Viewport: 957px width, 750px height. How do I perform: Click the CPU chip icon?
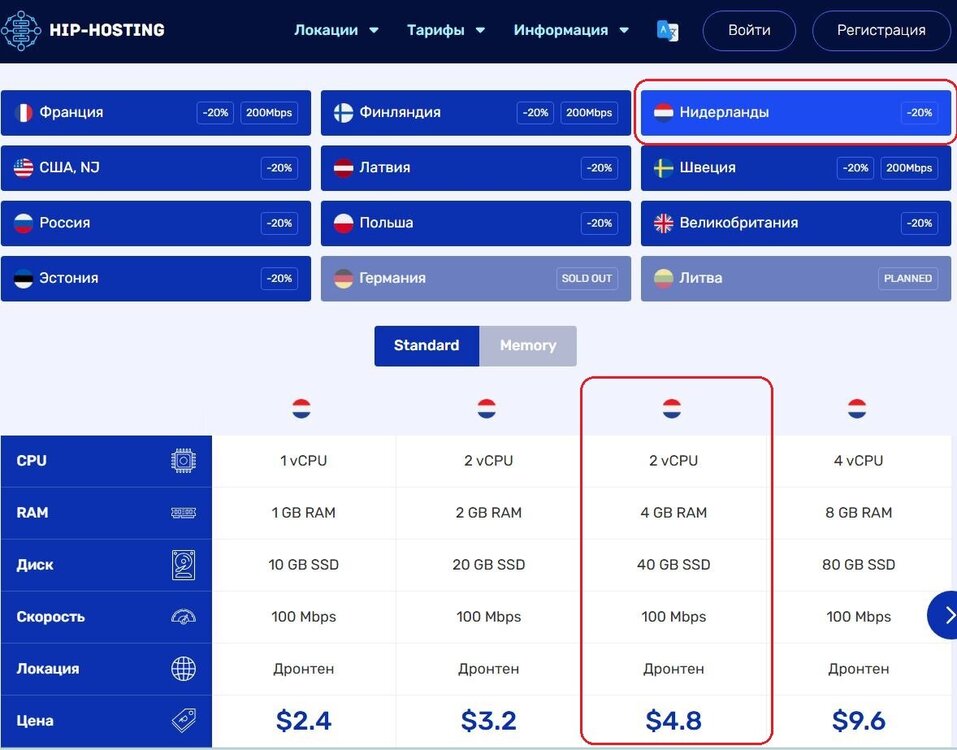click(183, 461)
